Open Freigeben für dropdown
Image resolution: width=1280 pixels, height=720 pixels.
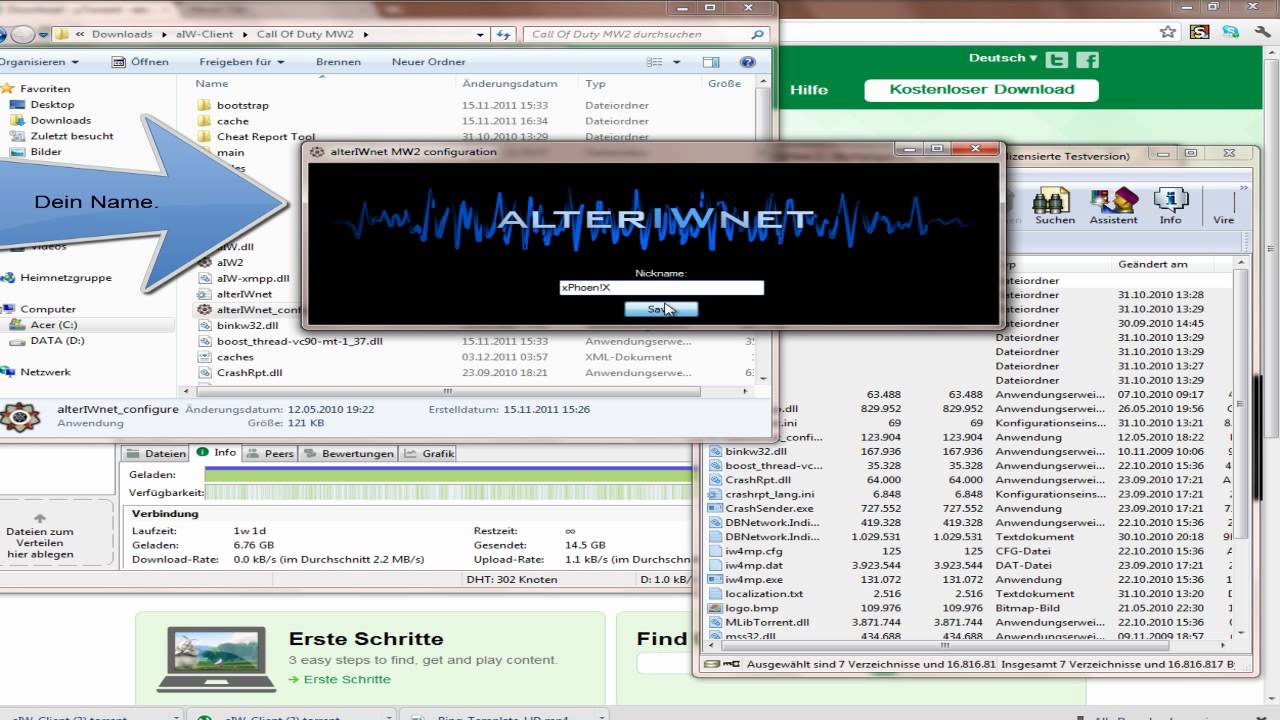(242, 61)
